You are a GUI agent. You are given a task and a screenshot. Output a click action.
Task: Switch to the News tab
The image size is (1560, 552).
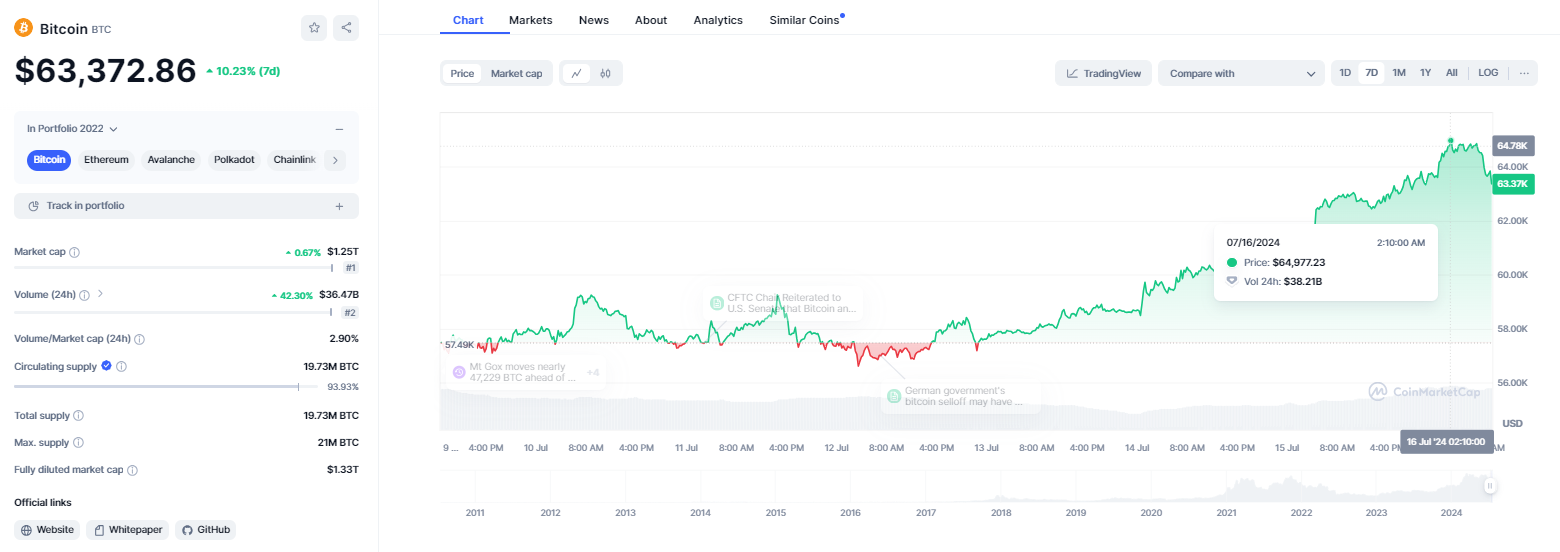593,19
